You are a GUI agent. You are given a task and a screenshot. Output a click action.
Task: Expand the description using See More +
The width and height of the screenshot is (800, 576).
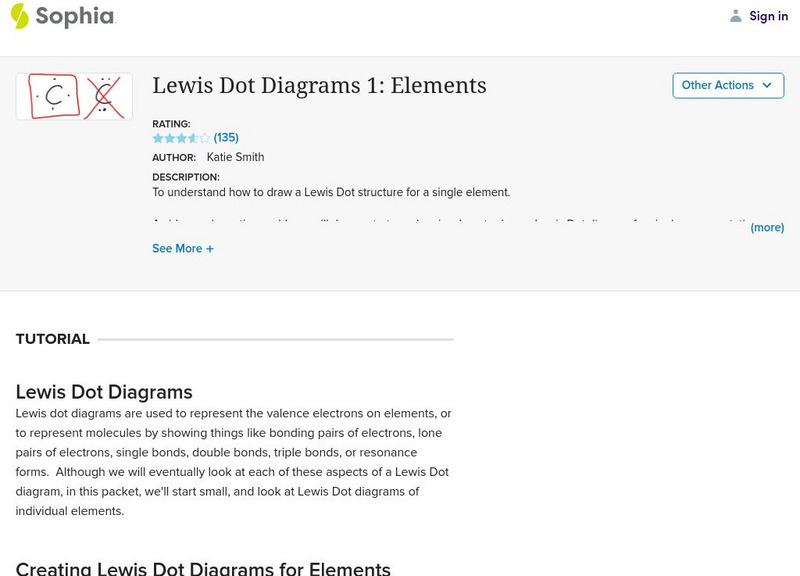(183, 248)
